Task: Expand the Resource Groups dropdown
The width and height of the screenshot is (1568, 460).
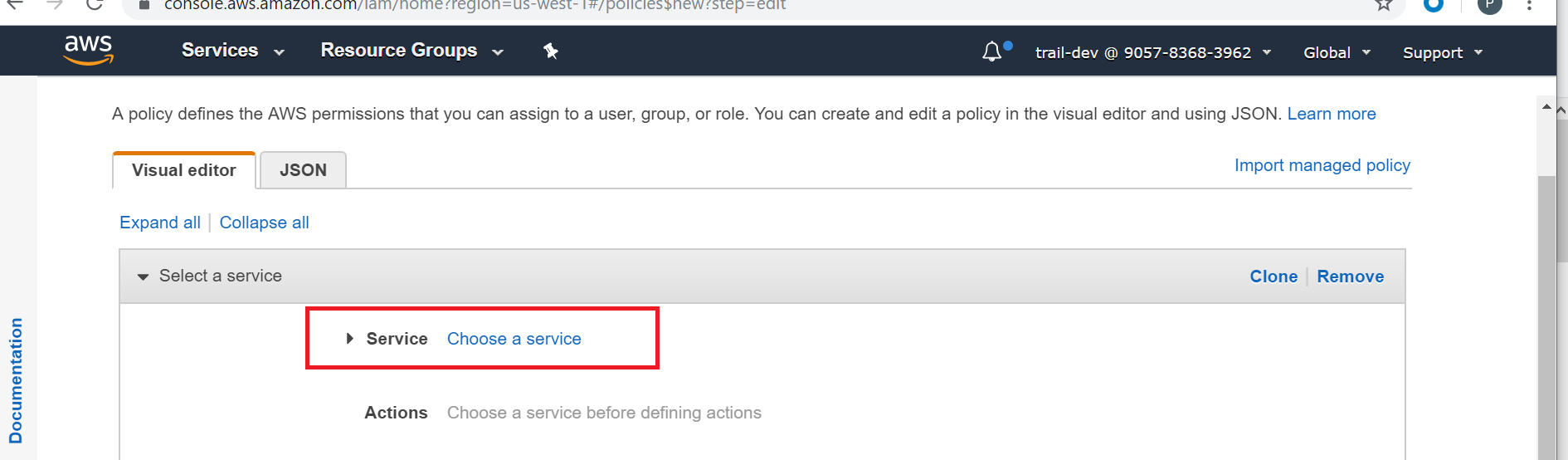Action: click(411, 51)
